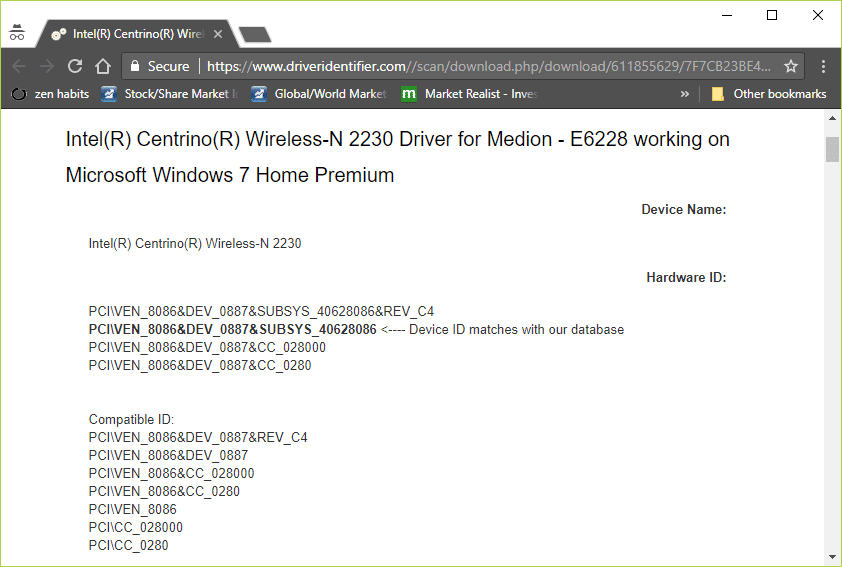This screenshot has height=567, width=842.
Task: Open the Chrome three-dot menu
Action: click(823, 66)
